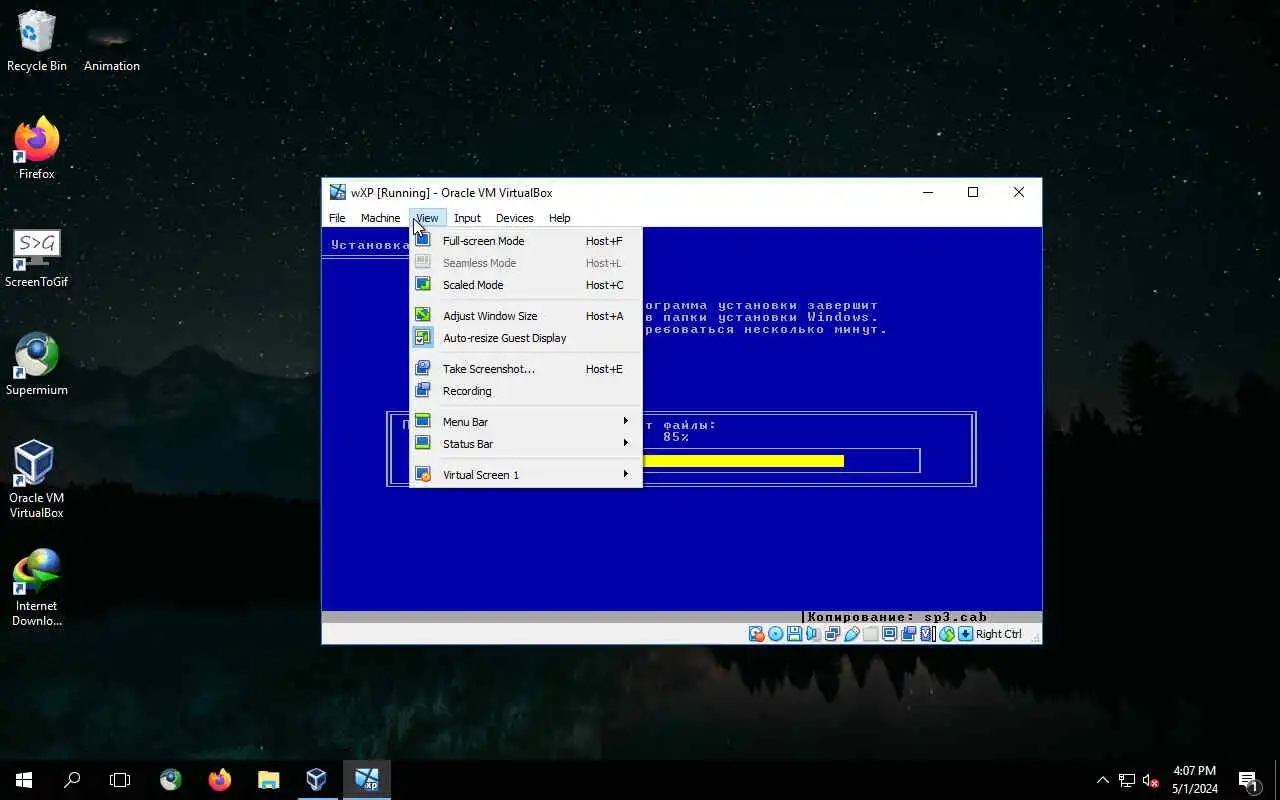Viewport: 1280px width, 800px height.
Task: Select the ScreenToGif desktop shortcut
Action: [x=37, y=257]
